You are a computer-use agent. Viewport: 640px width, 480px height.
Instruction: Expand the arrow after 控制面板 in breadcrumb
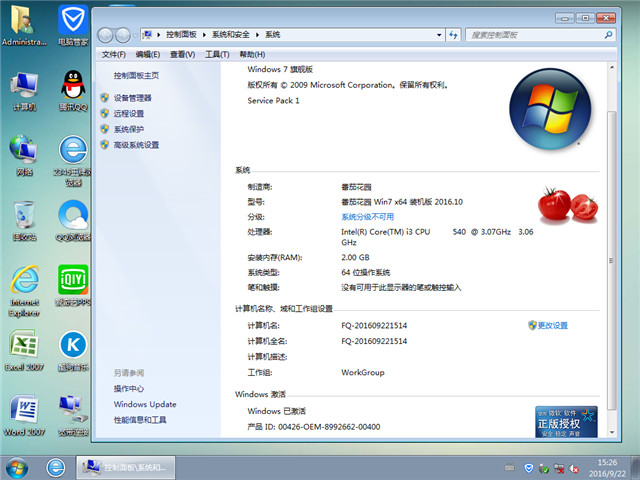pos(204,35)
